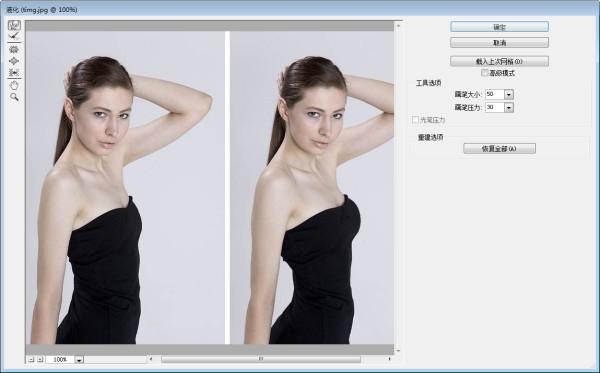Click the brush size field showing 50
The width and height of the screenshot is (600, 373).
tap(494, 94)
